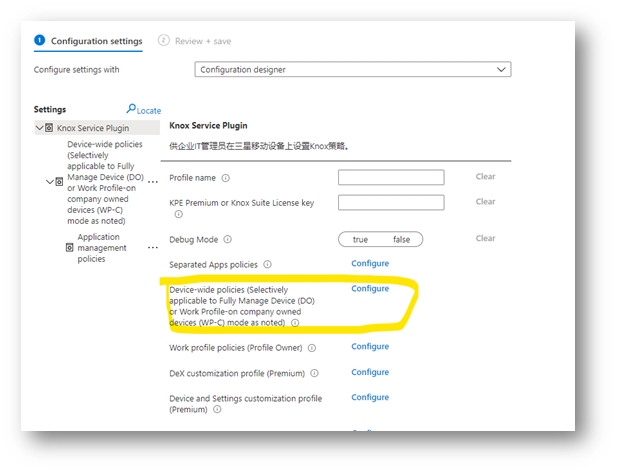Show info for Device and Settings customization profile
617x473 pixels.
(217, 409)
